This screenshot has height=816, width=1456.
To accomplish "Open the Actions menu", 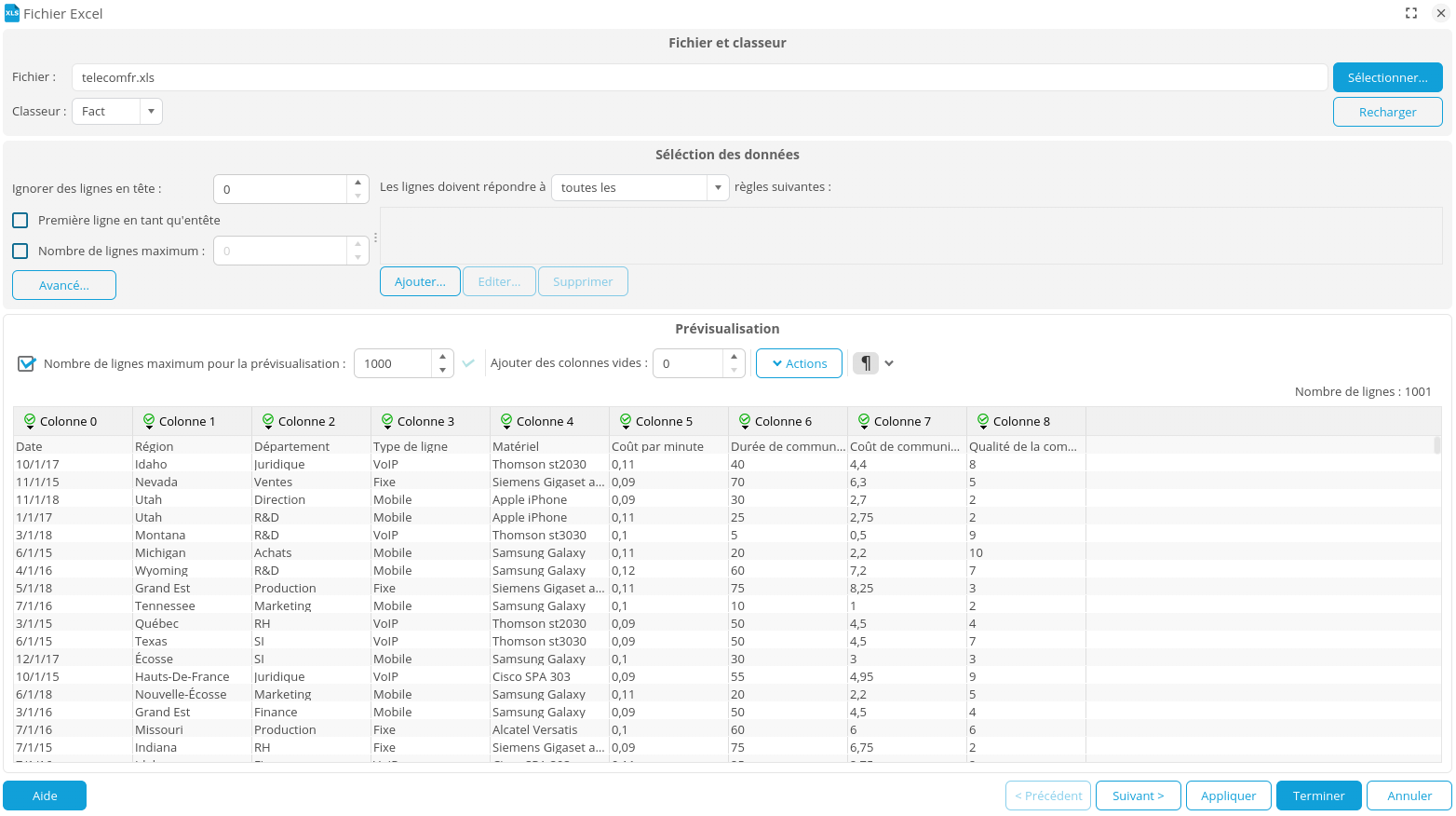I will (798, 362).
